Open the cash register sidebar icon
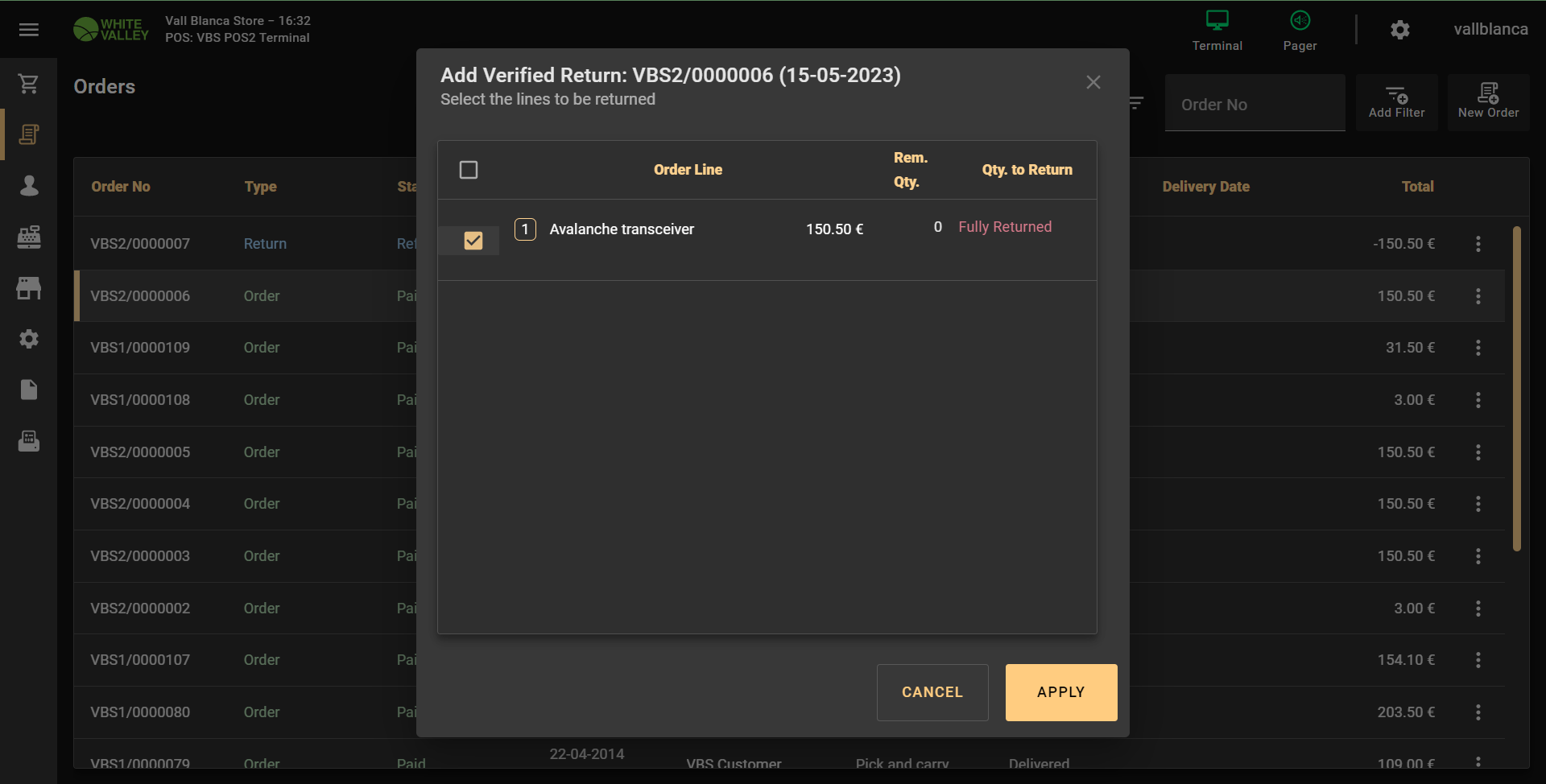The width and height of the screenshot is (1546, 784). point(29,237)
